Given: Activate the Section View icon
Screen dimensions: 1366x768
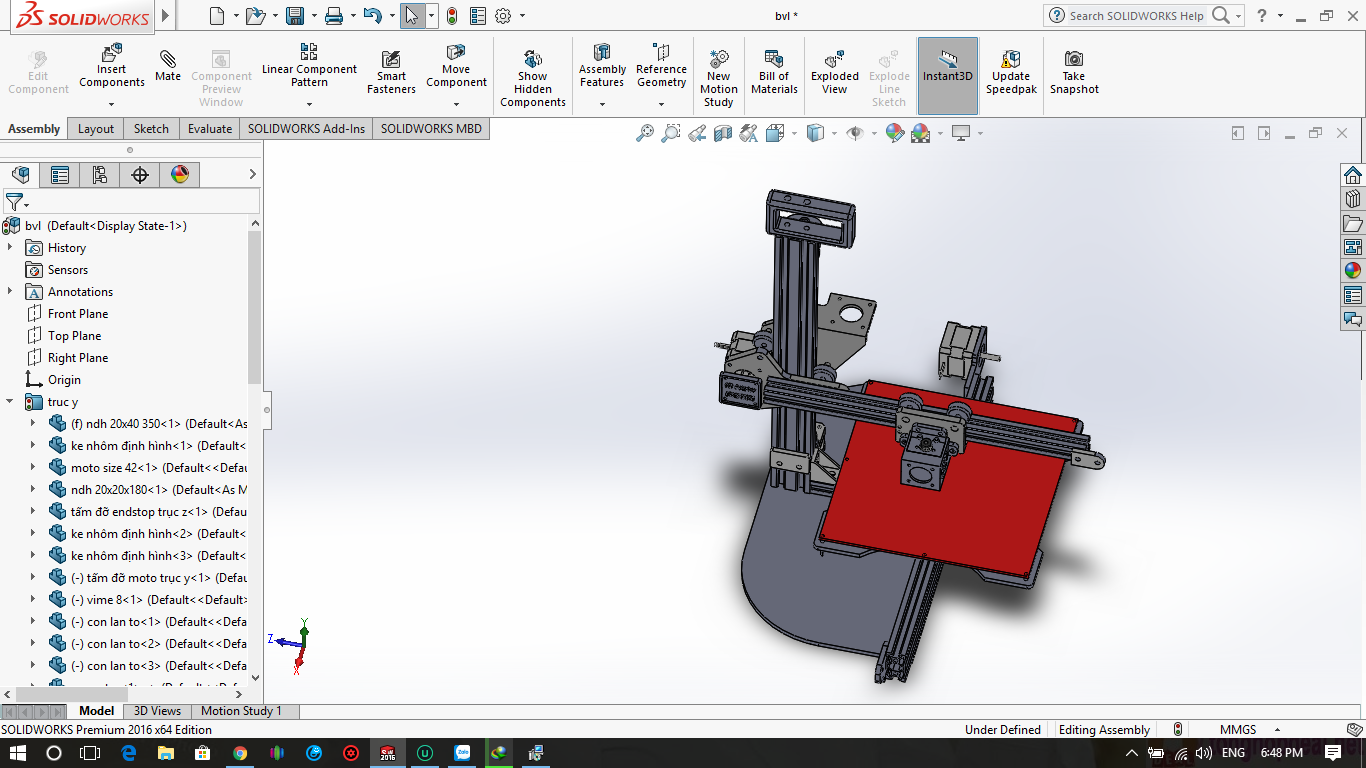Looking at the screenshot, I should pyautogui.click(x=723, y=133).
